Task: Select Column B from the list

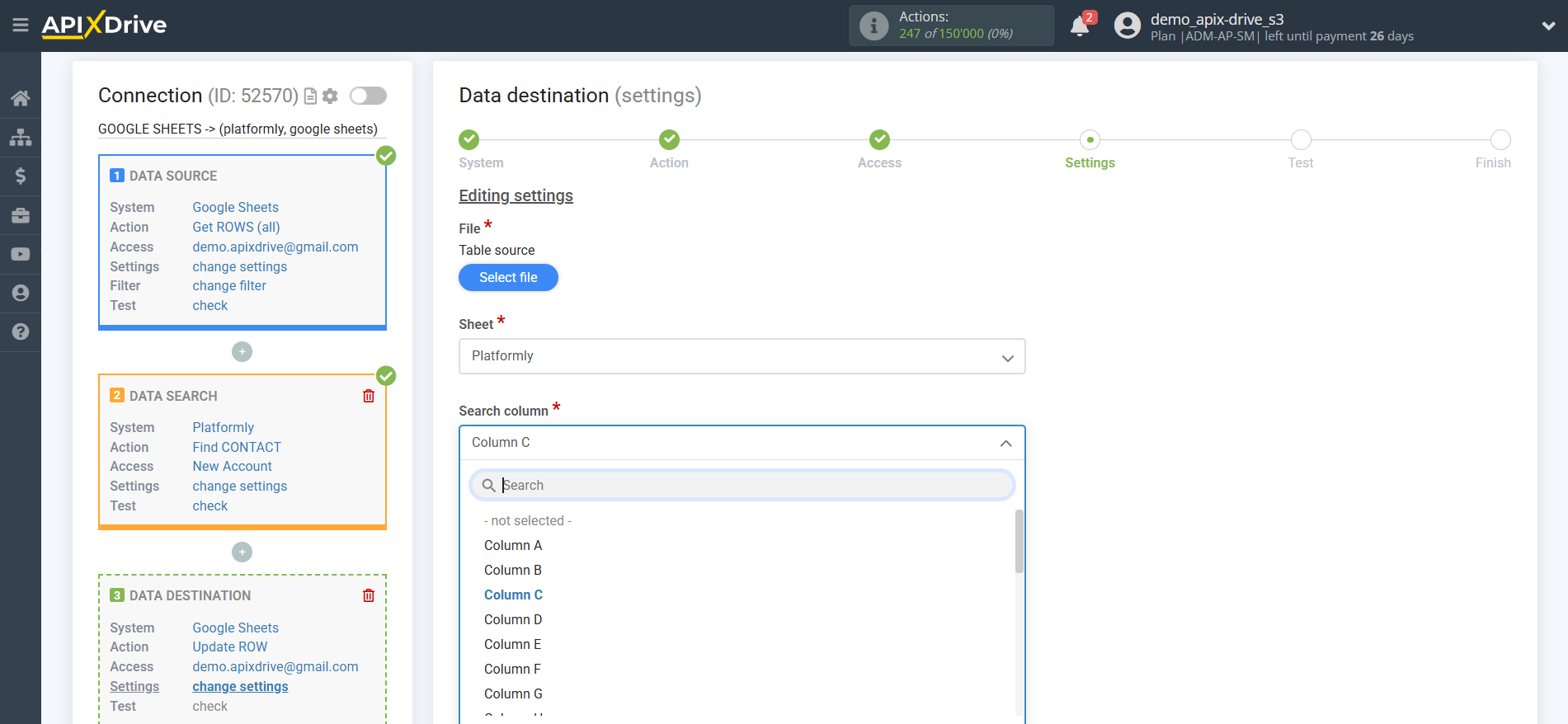Action: [513, 570]
